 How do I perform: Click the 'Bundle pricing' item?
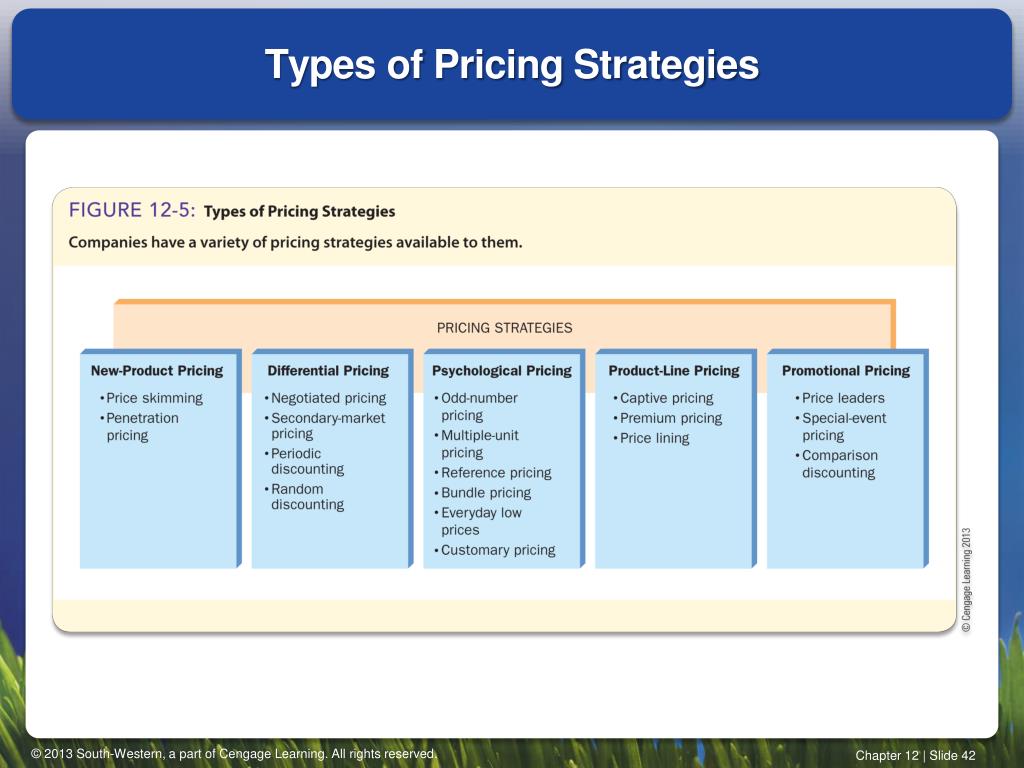click(483, 492)
